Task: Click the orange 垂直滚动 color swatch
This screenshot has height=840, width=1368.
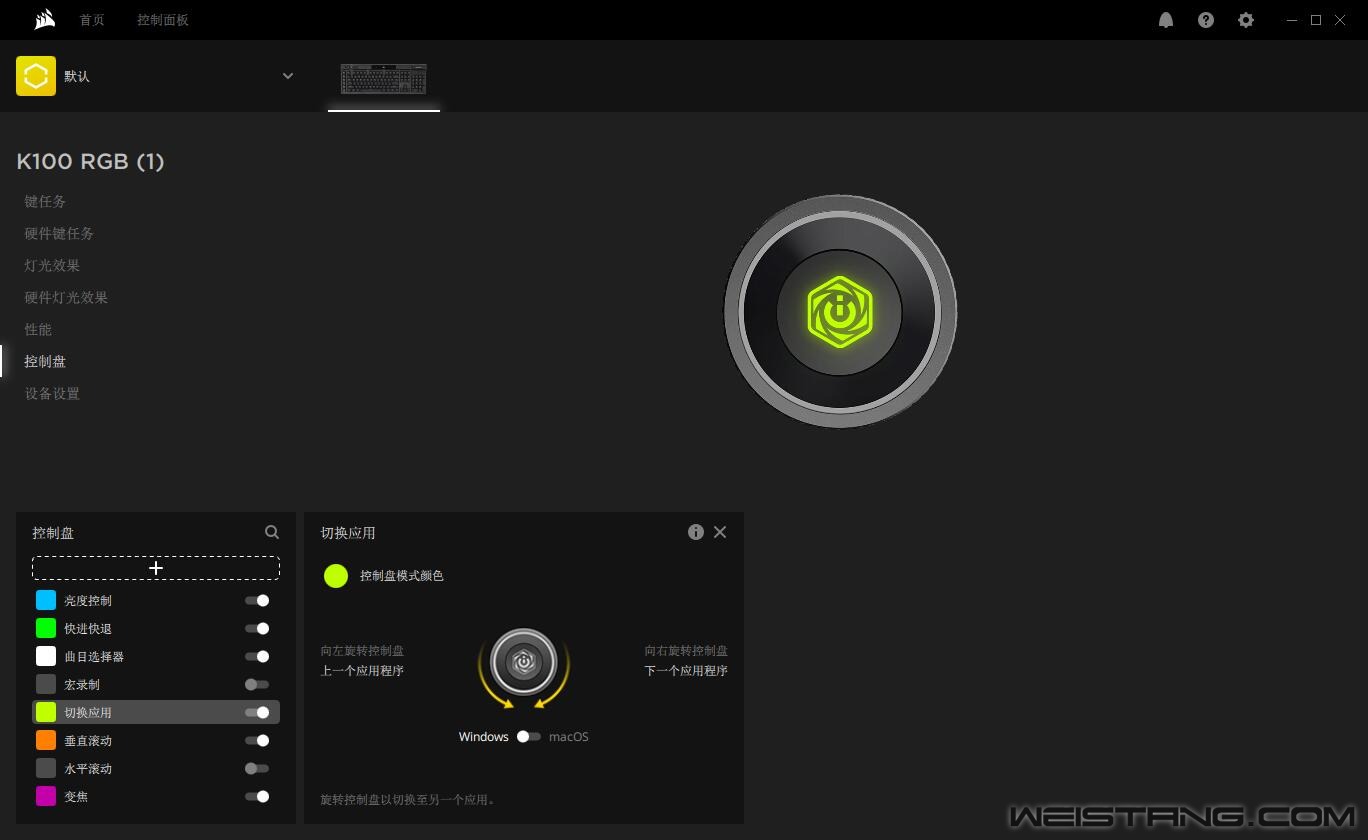Action: click(x=46, y=740)
